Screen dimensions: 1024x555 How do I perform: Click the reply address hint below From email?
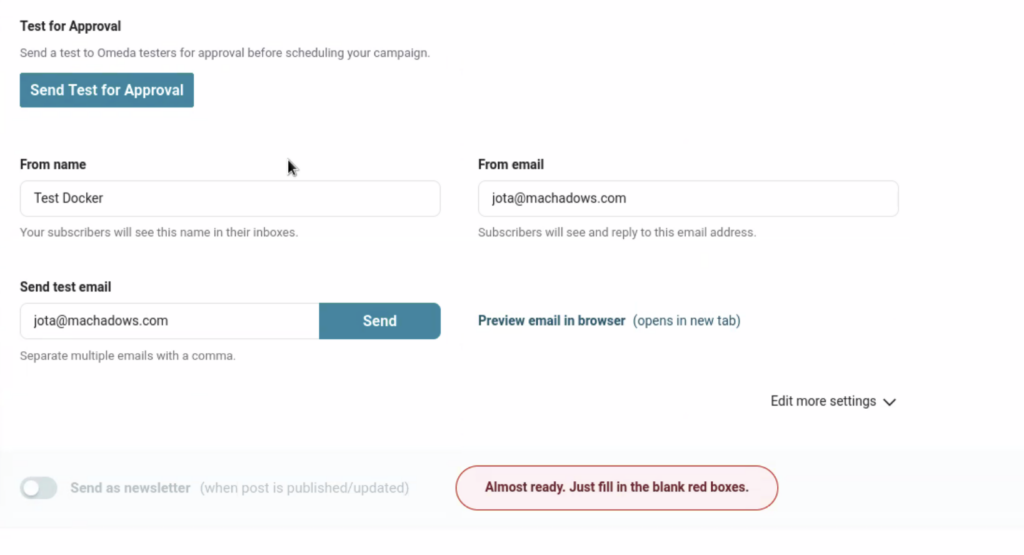pyautogui.click(x=617, y=232)
